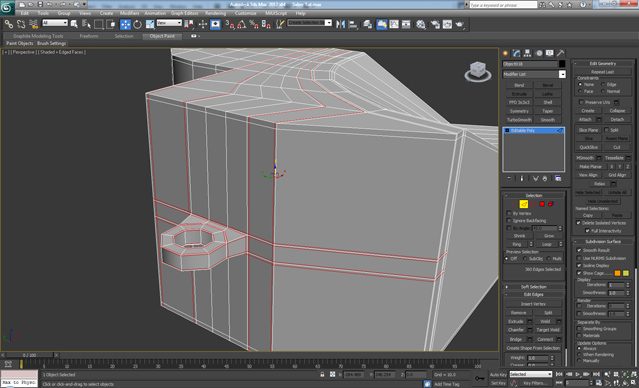
Task: Open the Graph Editors menu
Action: pos(185,13)
